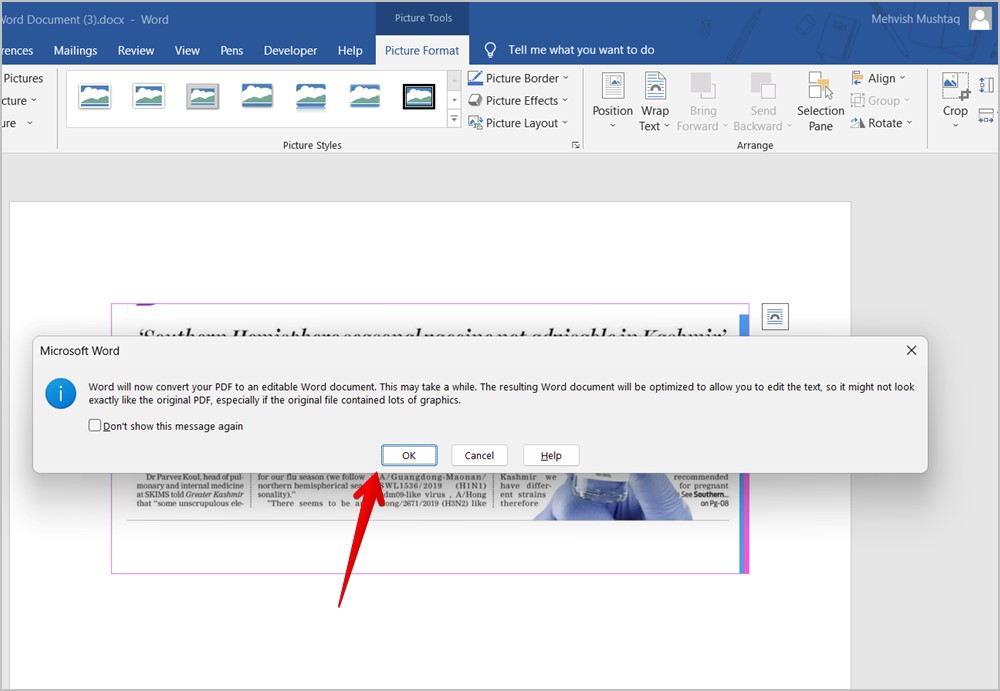Click Cancel in the conversion dialog

[x=479, y=455]
